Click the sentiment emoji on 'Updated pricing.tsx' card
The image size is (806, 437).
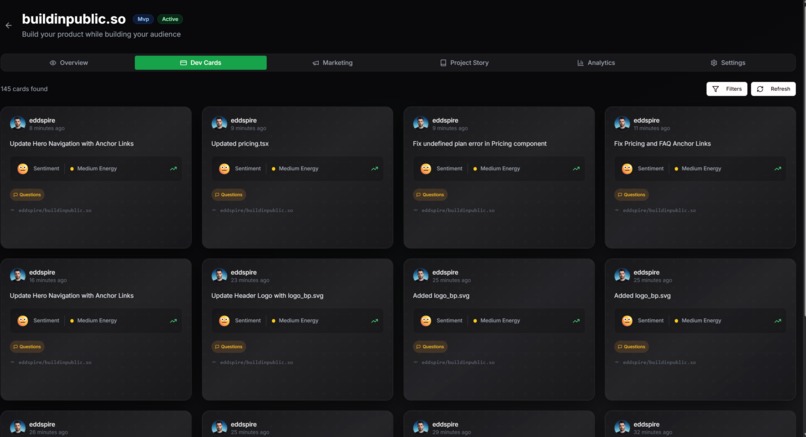click(224, 169)
